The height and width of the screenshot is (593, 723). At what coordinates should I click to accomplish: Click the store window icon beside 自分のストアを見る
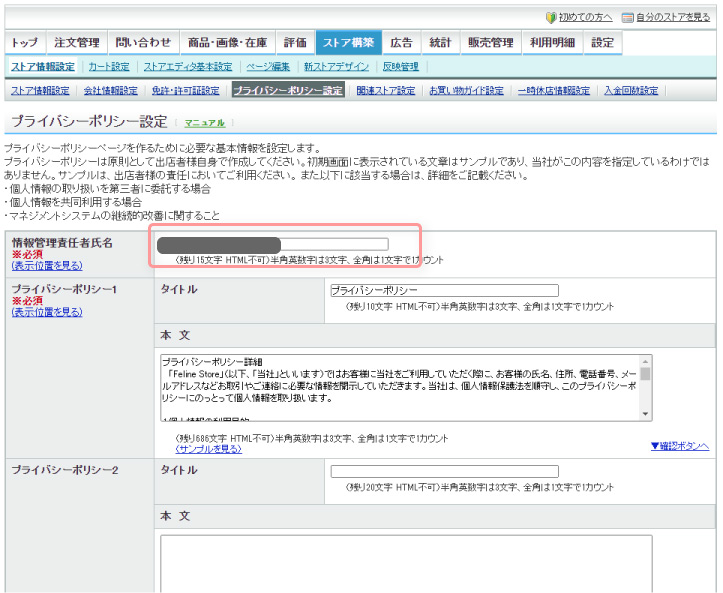point(628,18)
